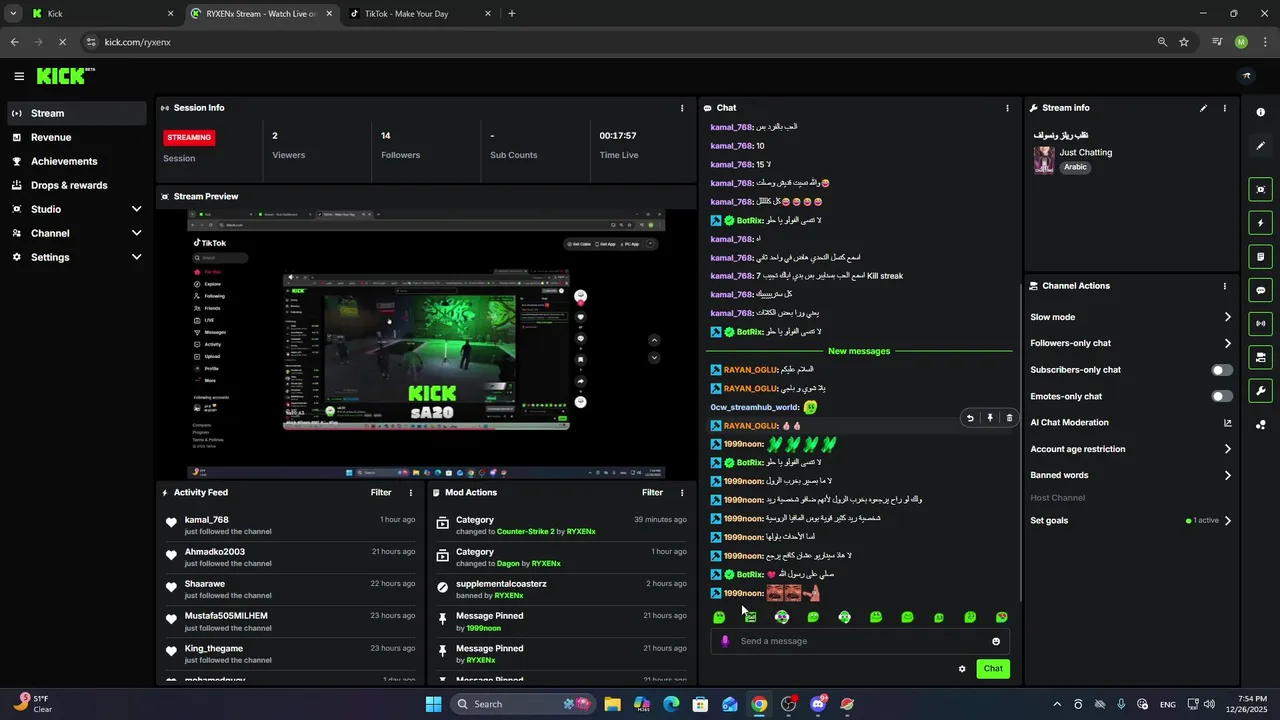The image size is (1280, 720).
Task: Open Drops & rewards in sidebar
Action: click(77, 185)
